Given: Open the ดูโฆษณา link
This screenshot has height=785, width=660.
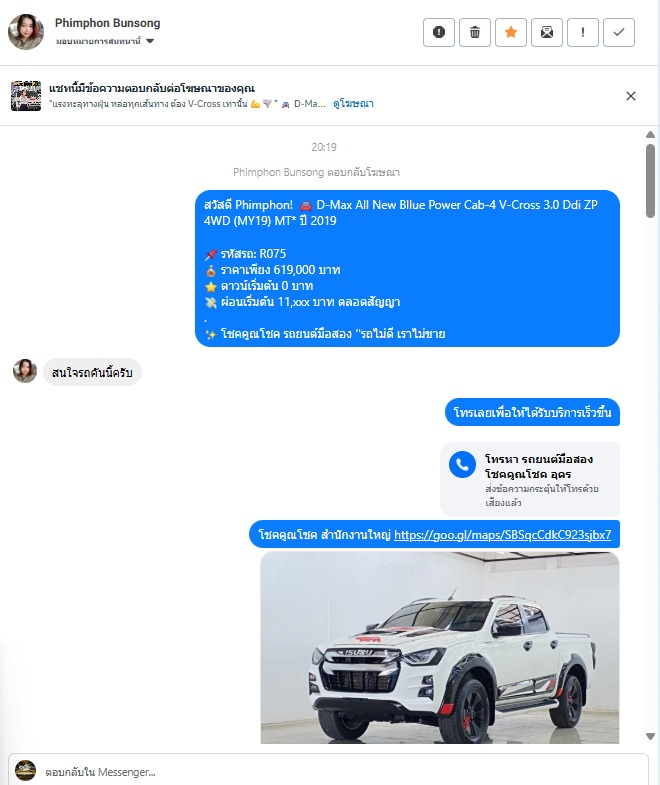Looking at the screenshot, I should click(x=354, y=104).
